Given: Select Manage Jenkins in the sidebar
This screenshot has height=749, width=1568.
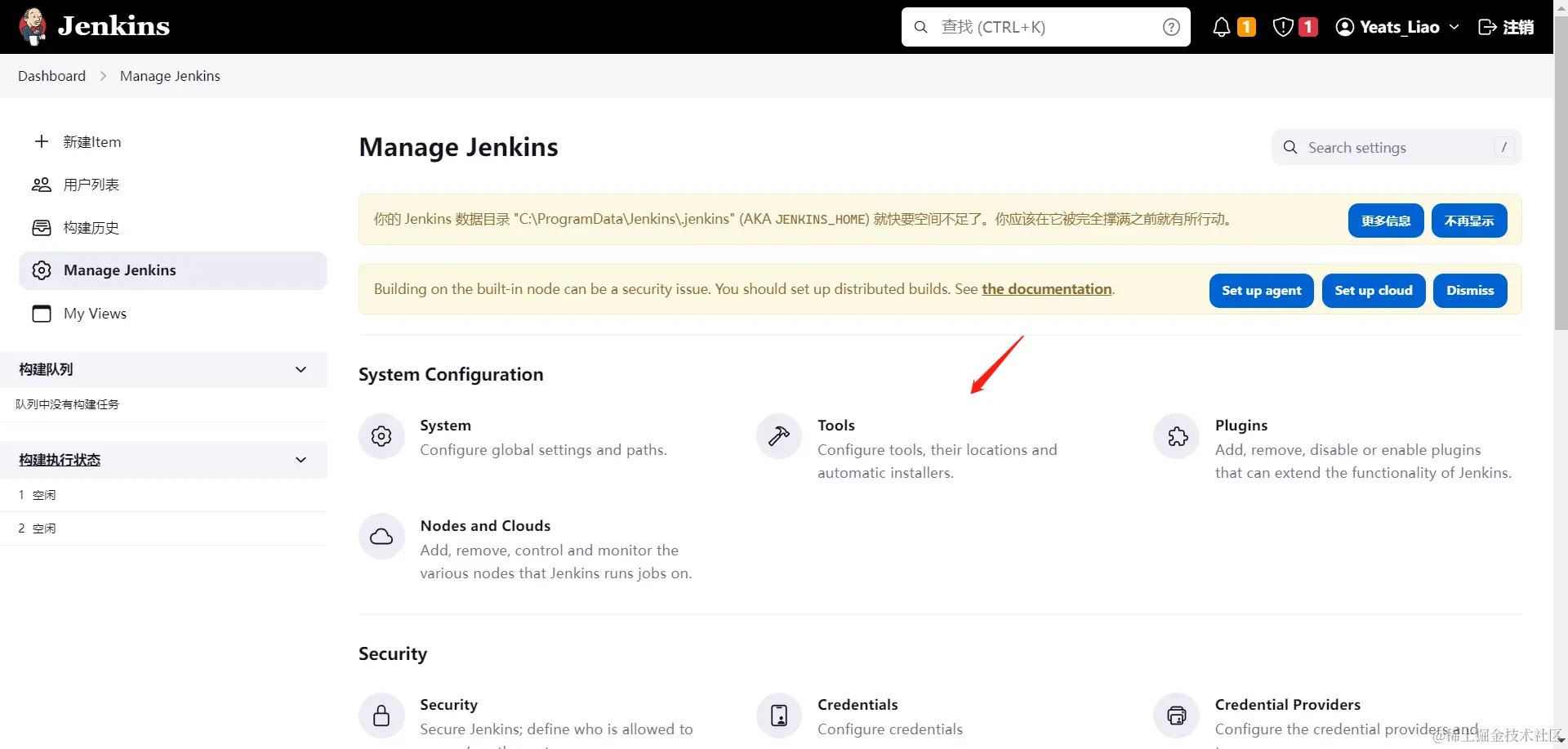Looking at the screenshot, I should coord(173,270).
